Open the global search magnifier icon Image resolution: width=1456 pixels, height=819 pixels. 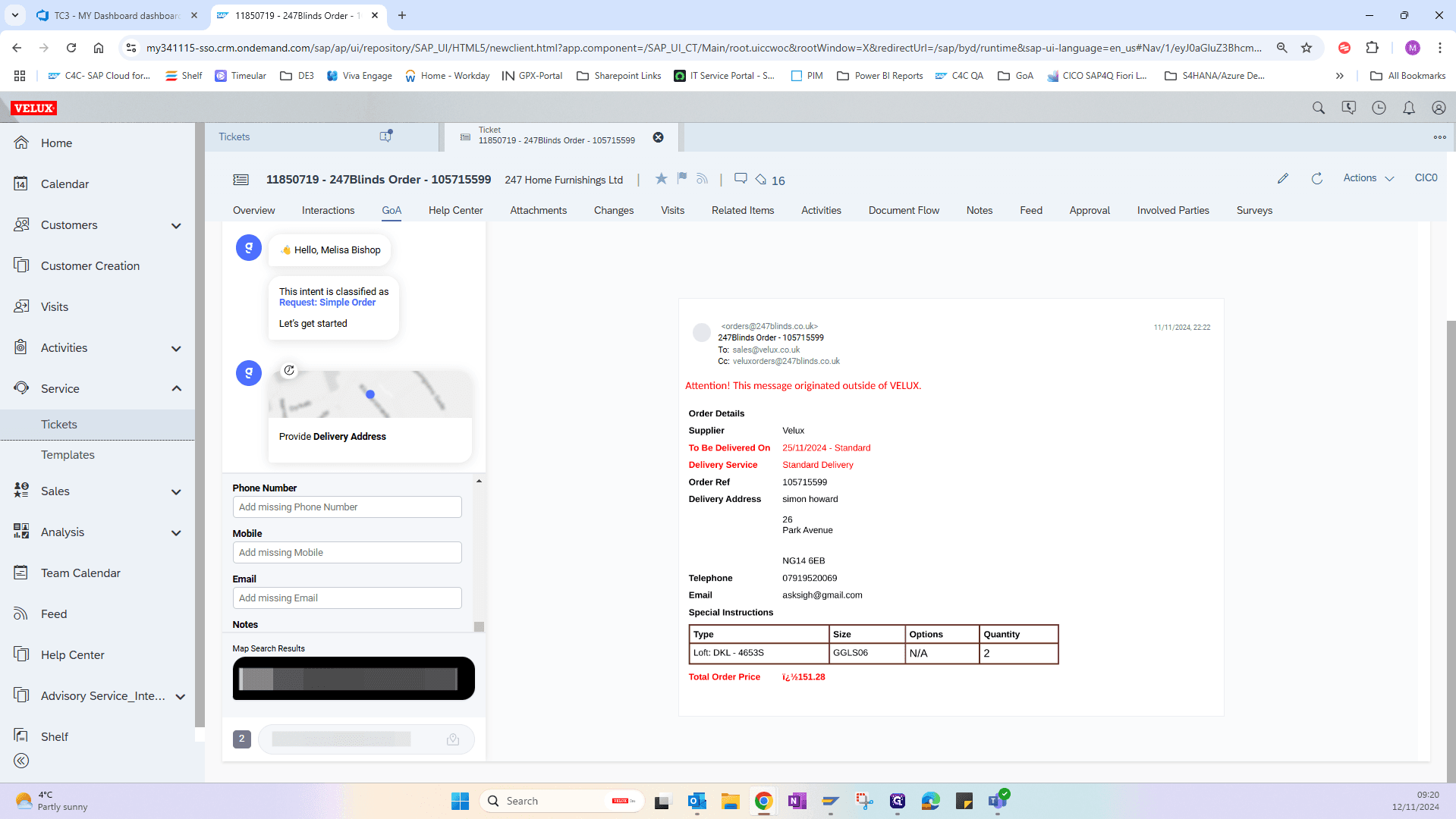pyautogui.click(x=1319, y=108)
